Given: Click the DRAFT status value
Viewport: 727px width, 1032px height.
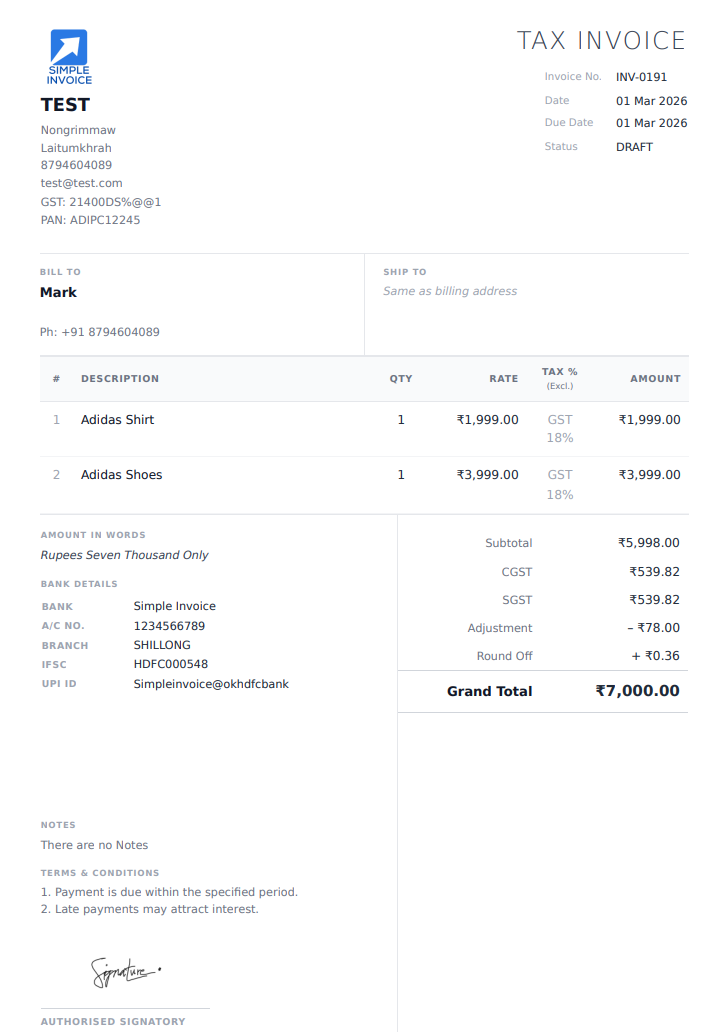Looking at the screenshot, I should coord(634,147).
